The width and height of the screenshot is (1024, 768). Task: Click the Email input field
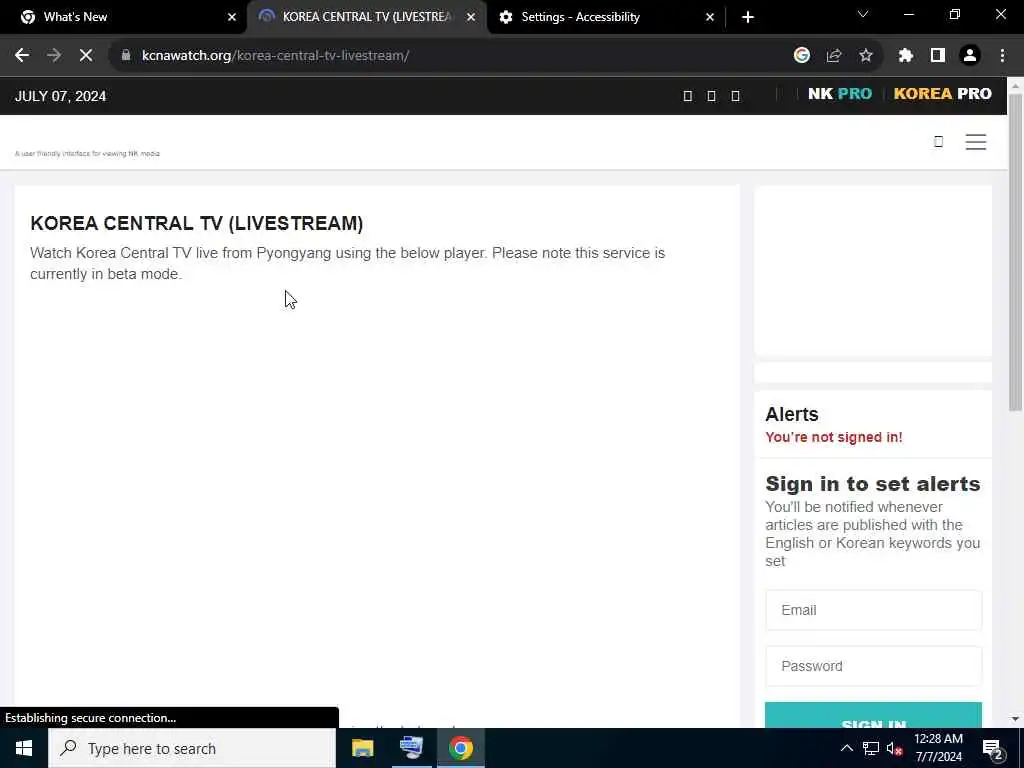click(x=873, y=610)
